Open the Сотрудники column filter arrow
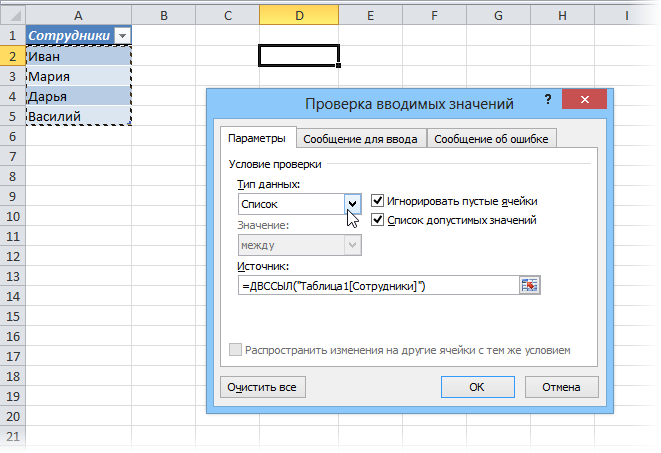Screen dimensions: 661x453 click(122, 35)
